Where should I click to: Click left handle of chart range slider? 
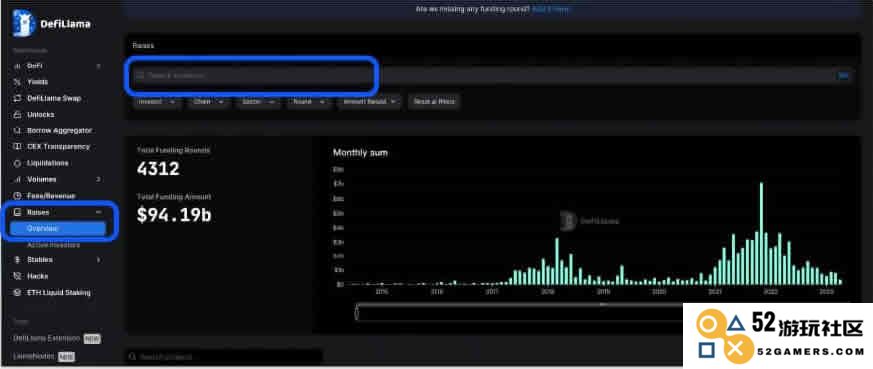357,313
